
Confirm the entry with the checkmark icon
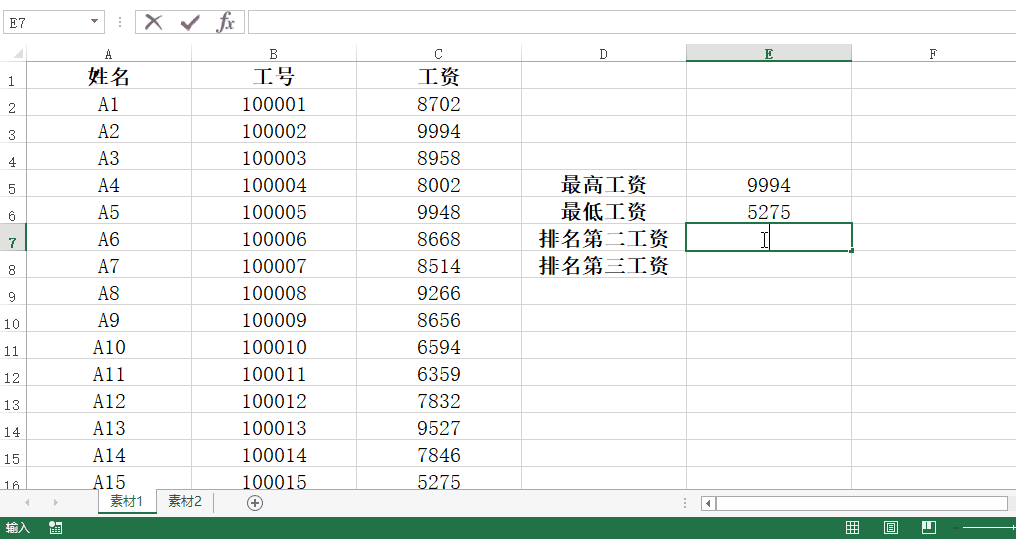(x=190, y=22)
